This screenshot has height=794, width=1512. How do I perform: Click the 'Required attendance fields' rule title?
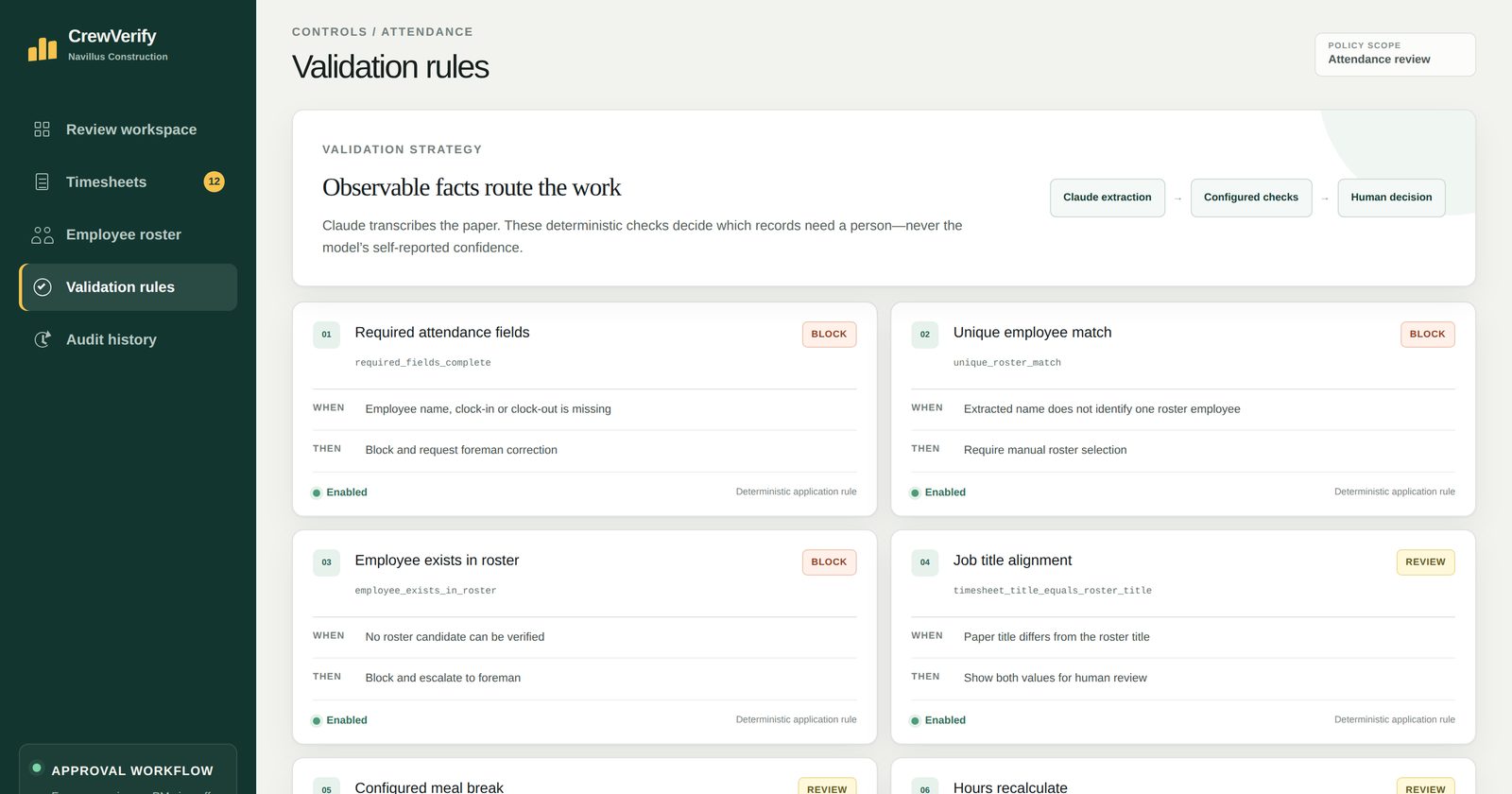tap(442, 333)
